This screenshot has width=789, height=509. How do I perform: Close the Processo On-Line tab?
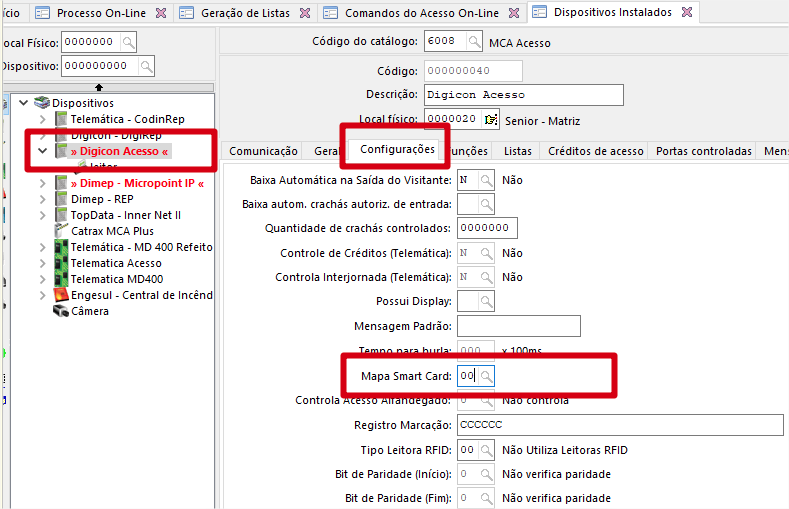tap(161, 13)
